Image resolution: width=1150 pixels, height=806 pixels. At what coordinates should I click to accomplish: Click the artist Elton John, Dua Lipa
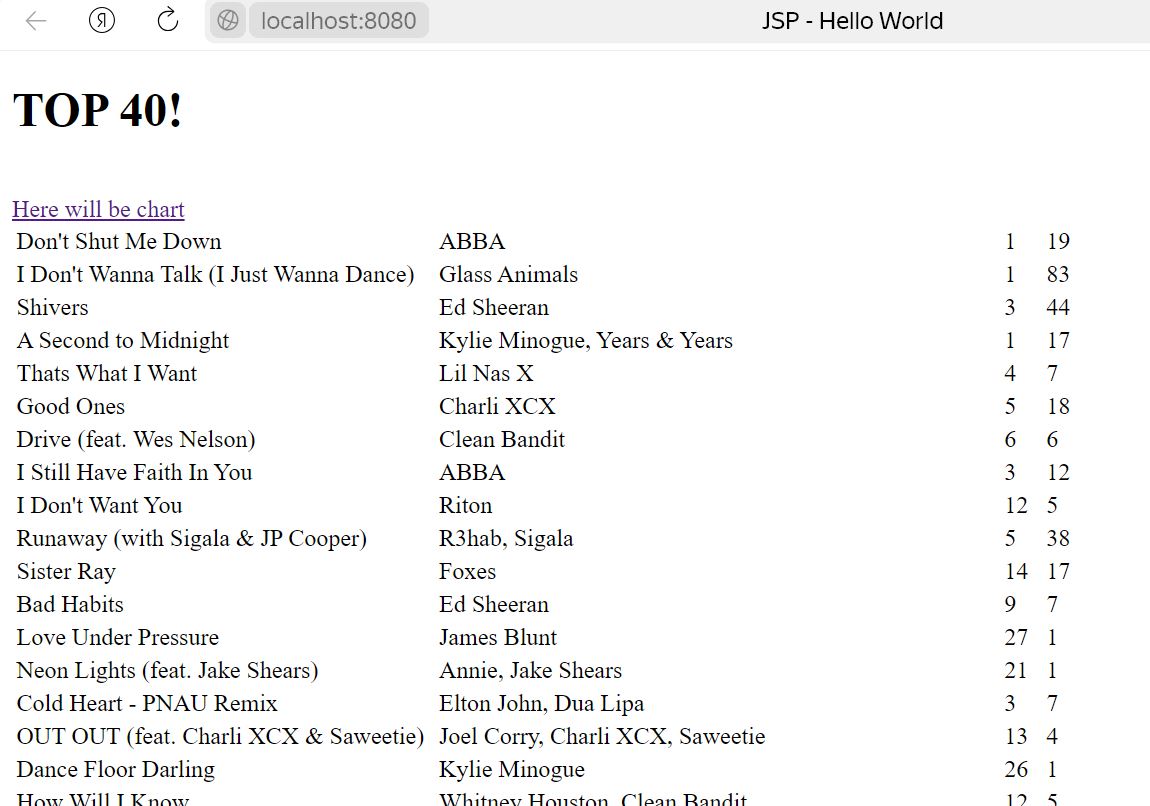[x=541, y=703]
